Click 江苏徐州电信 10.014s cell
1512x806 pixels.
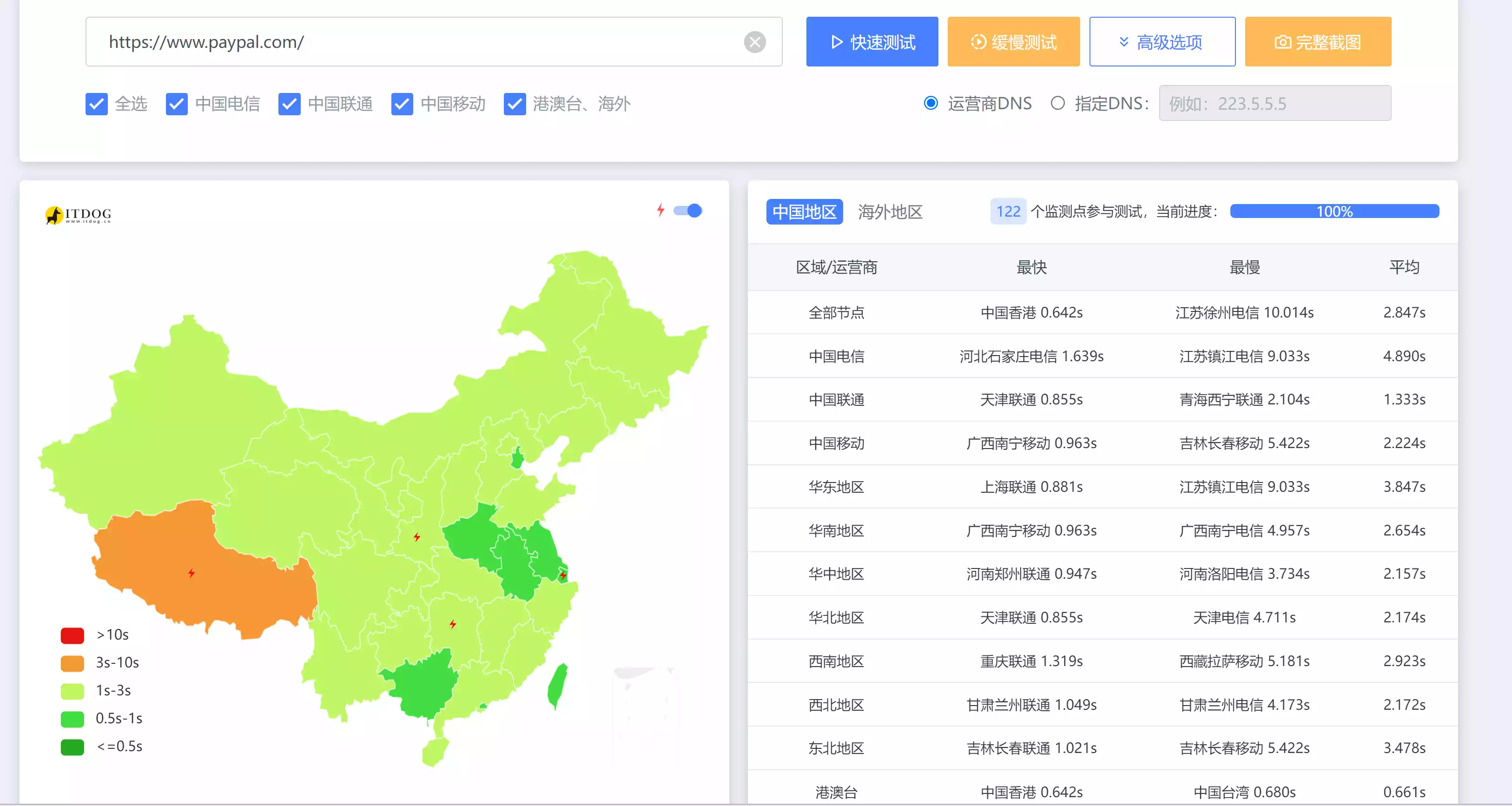point(1244,312)
